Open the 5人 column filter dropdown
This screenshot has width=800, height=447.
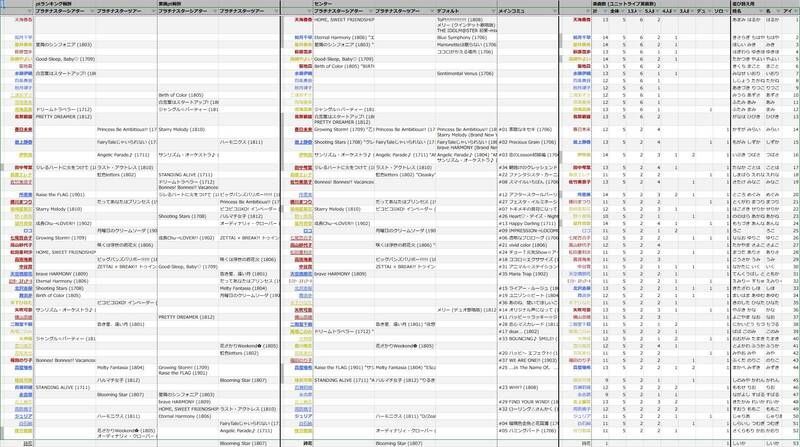tap(658, 11)
